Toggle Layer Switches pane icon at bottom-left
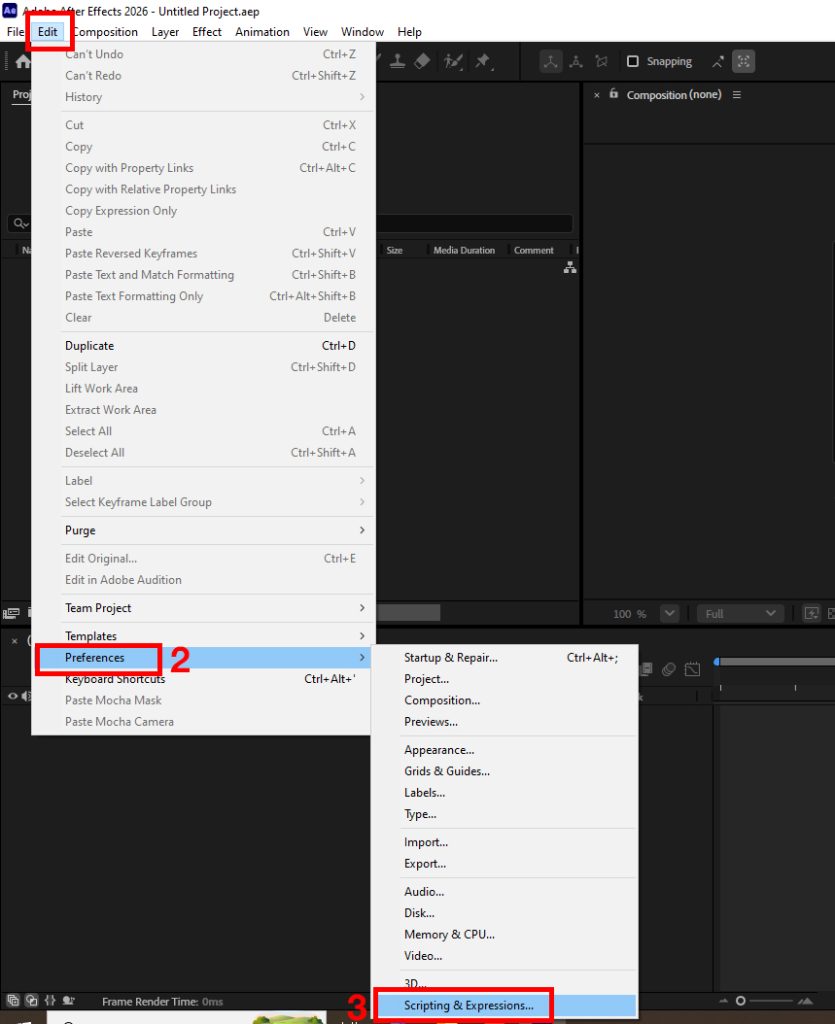The image size is (835, 1024). tap(13, 1000)
